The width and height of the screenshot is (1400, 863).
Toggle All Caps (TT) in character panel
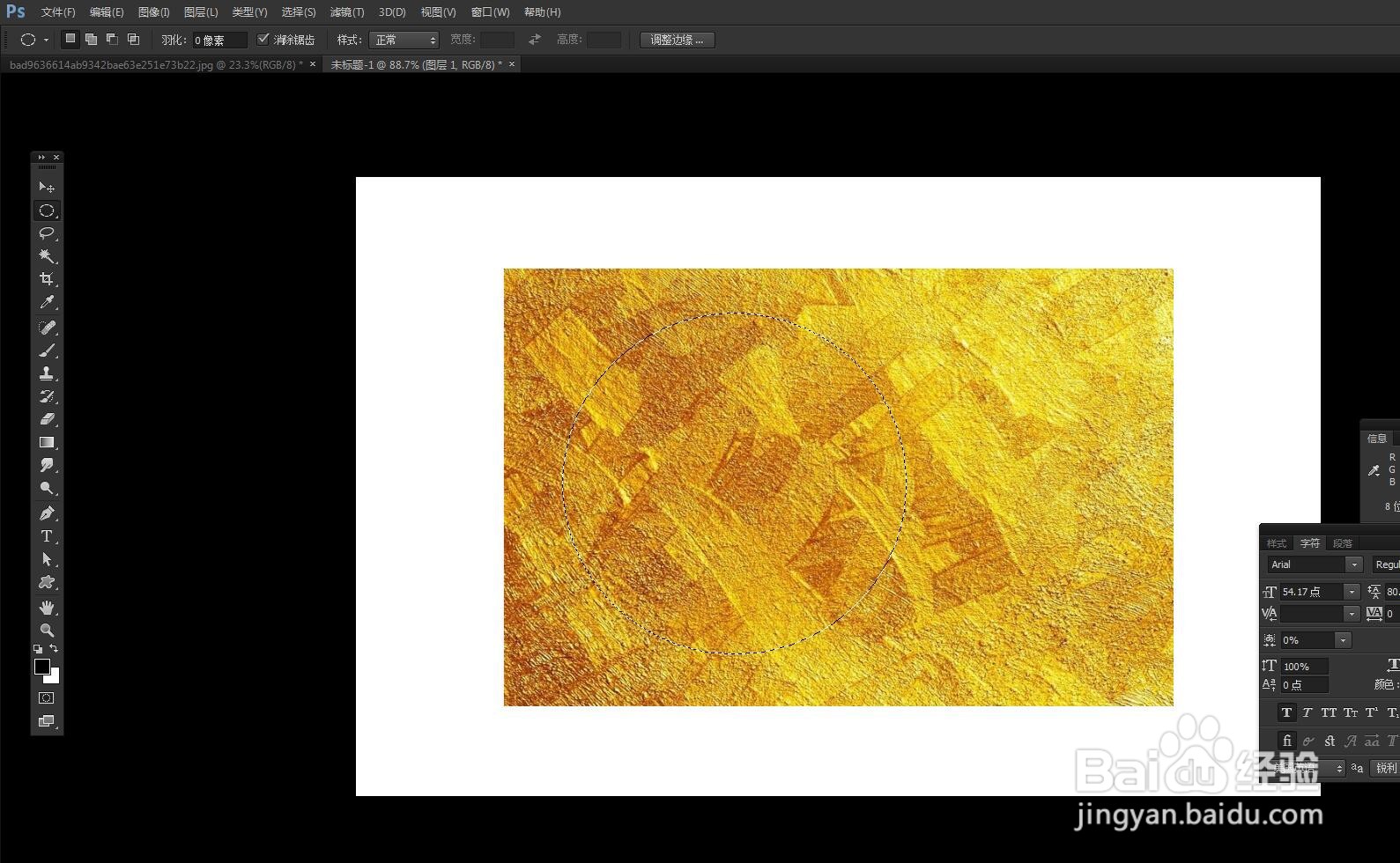[x=1329, y=712]
